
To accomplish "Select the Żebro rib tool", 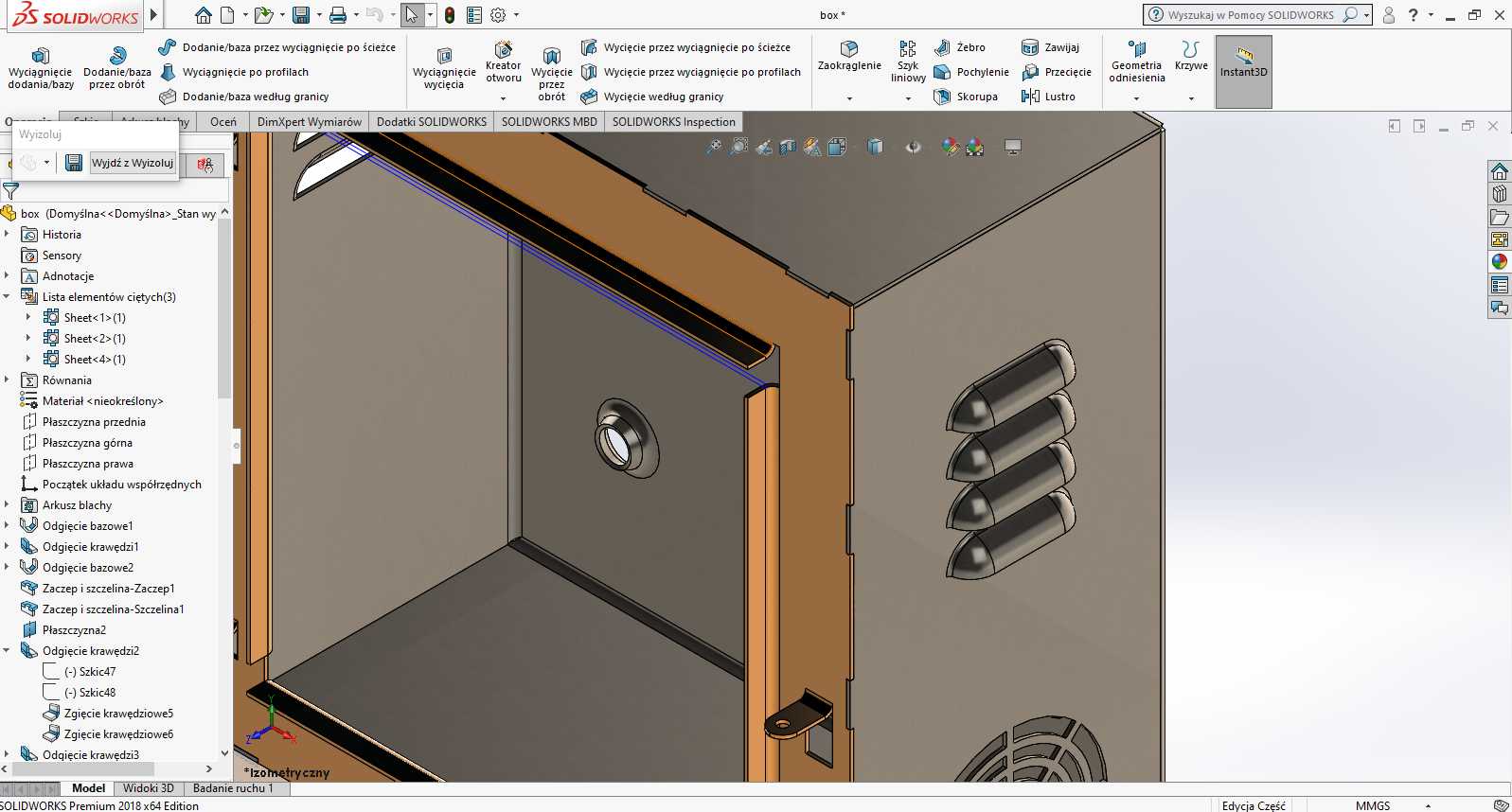I will (960, 47).
